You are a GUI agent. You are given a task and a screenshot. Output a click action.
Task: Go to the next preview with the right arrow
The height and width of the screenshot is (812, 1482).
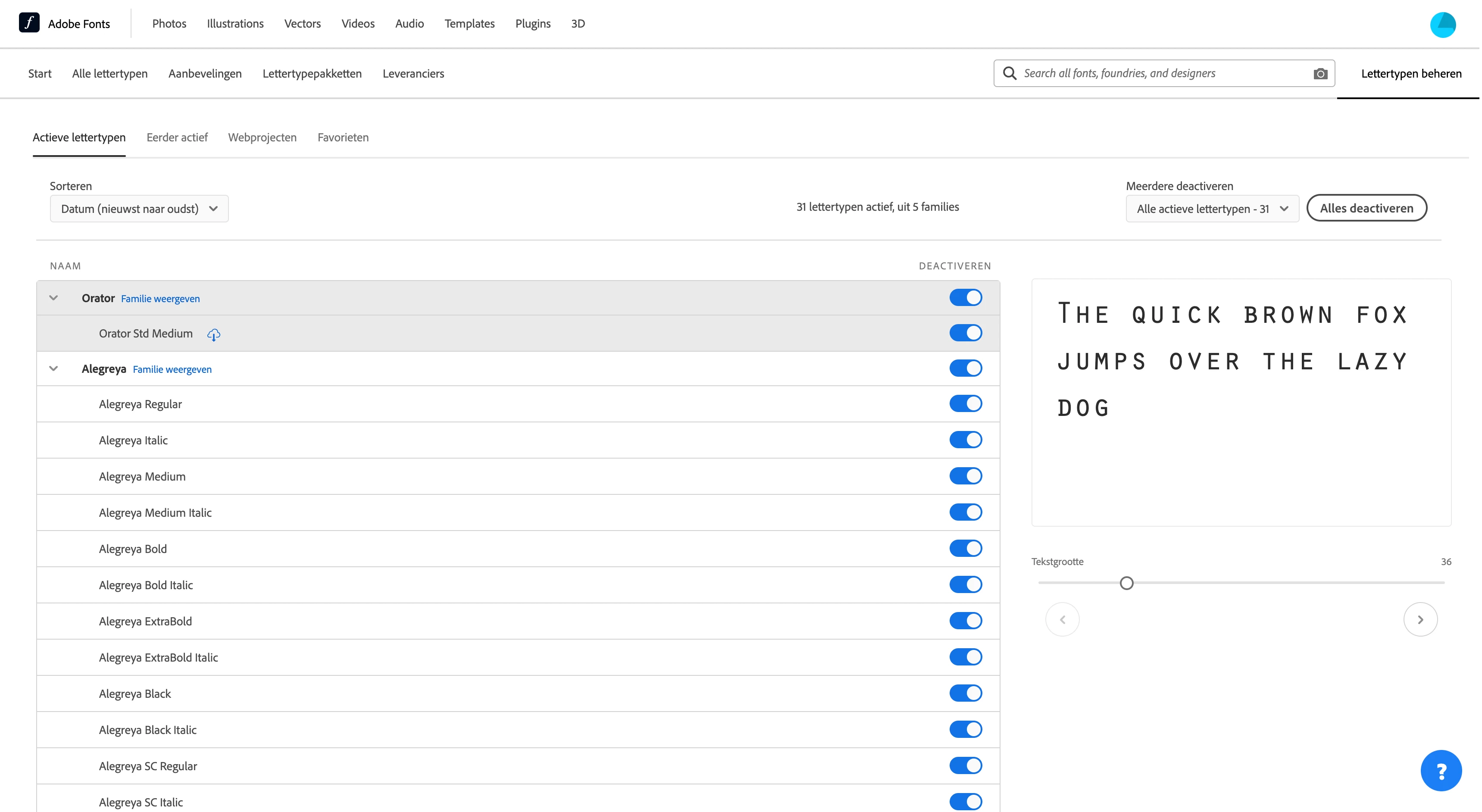pos(1420,619)
